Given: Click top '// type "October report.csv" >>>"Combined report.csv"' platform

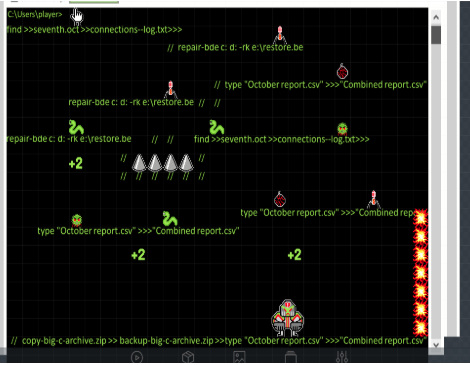Looking at the screenshot, I should pos(320,85).
